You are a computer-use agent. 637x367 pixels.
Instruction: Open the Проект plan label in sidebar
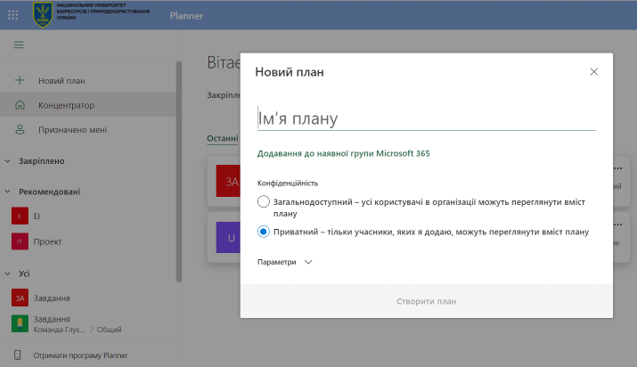(48, 241)
